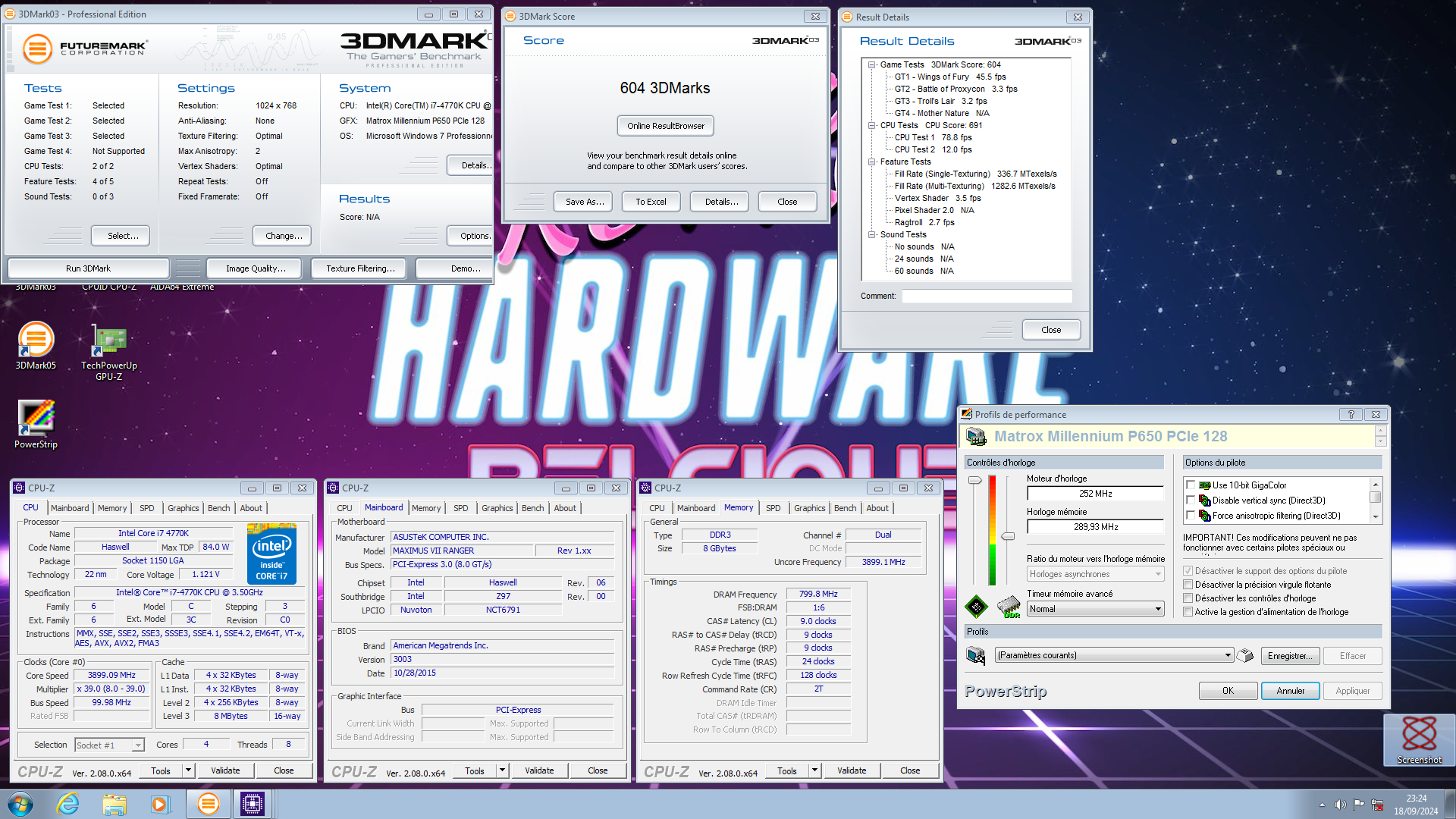Click the Image Quality... button

coord(256,268)
